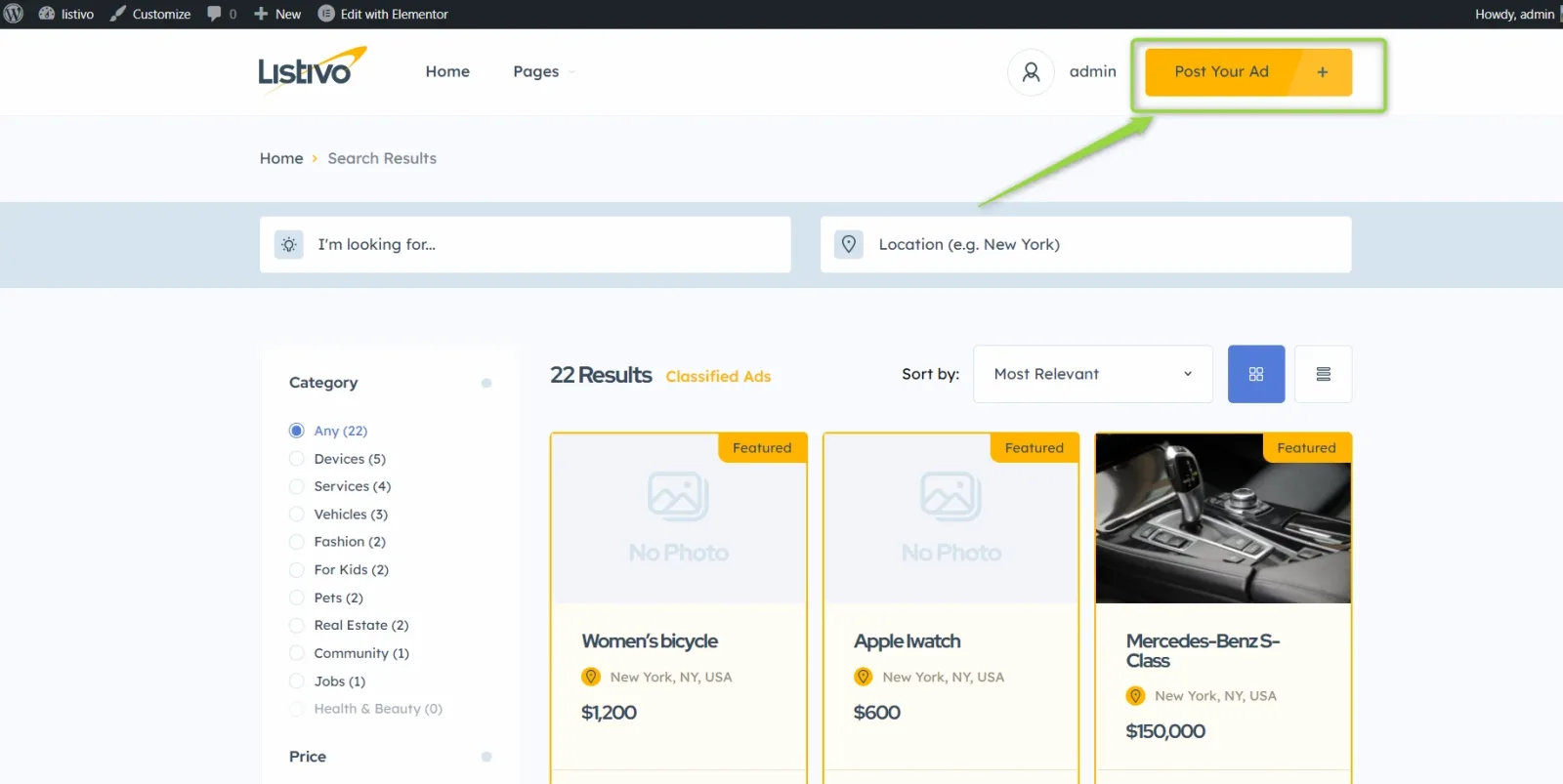This screenshot has height=784, width=1563.
Task: Click the Apple Iwatch No Photo placeholder
Action: (x=951, y=519)
